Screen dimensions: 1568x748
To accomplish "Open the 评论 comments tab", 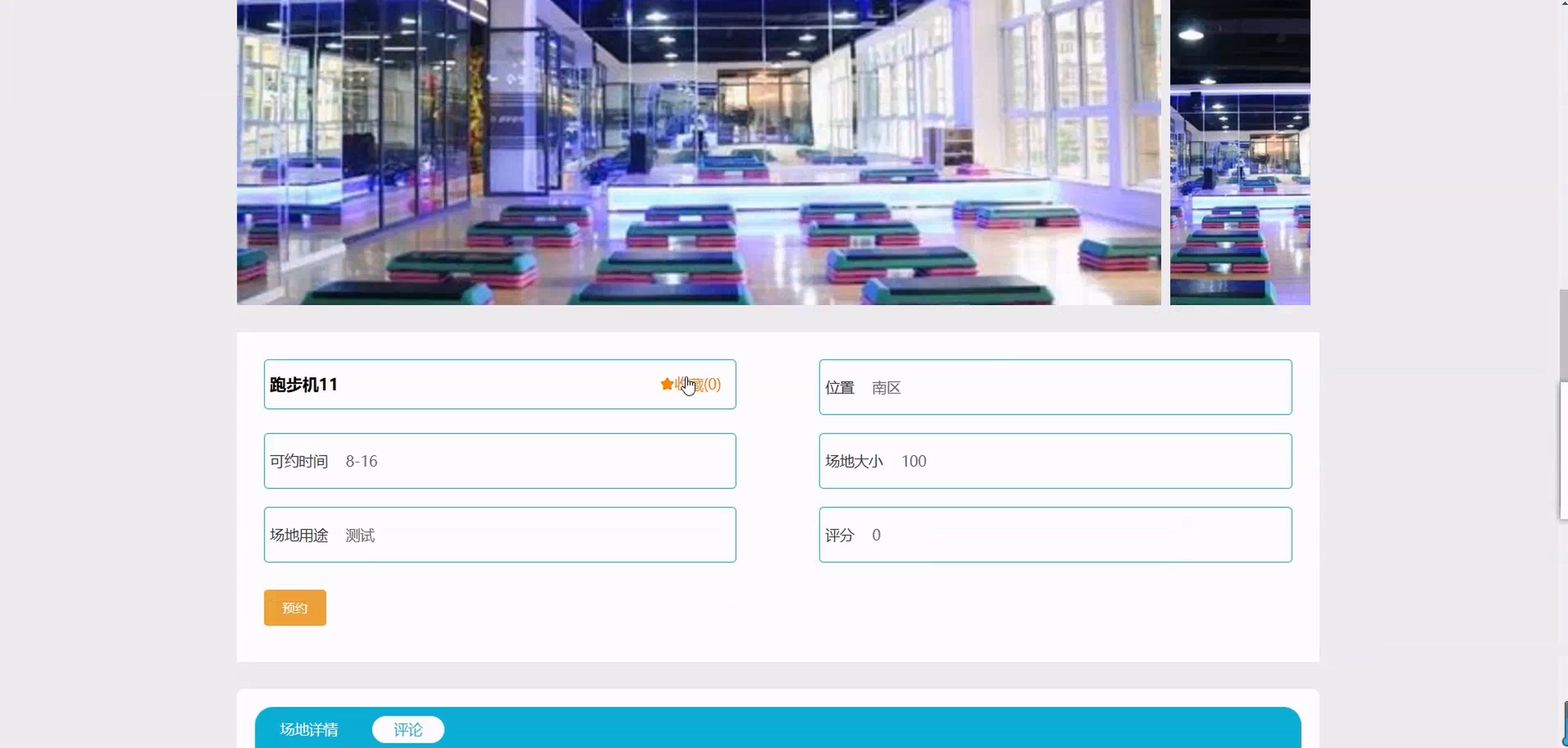I will 408,729.
